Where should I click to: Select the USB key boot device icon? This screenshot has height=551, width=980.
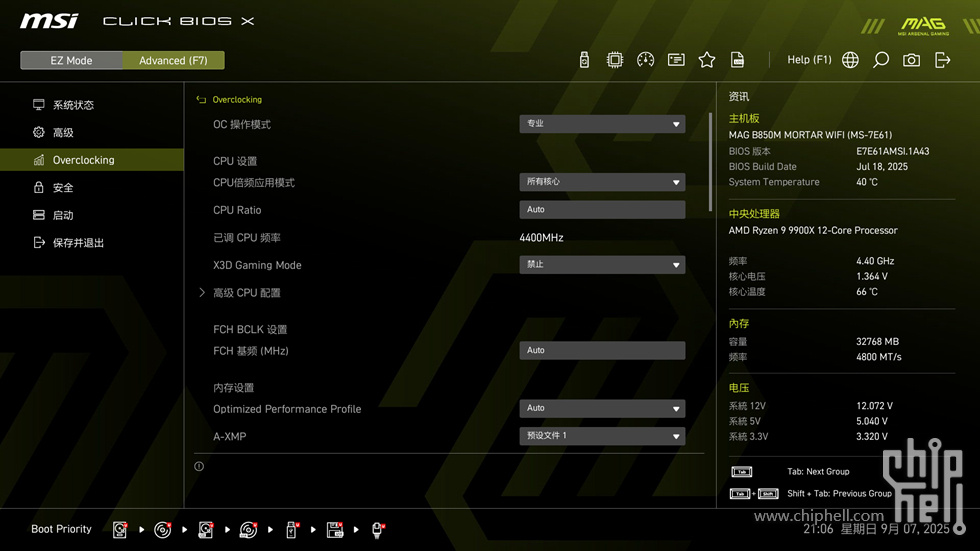pos(291,530)
